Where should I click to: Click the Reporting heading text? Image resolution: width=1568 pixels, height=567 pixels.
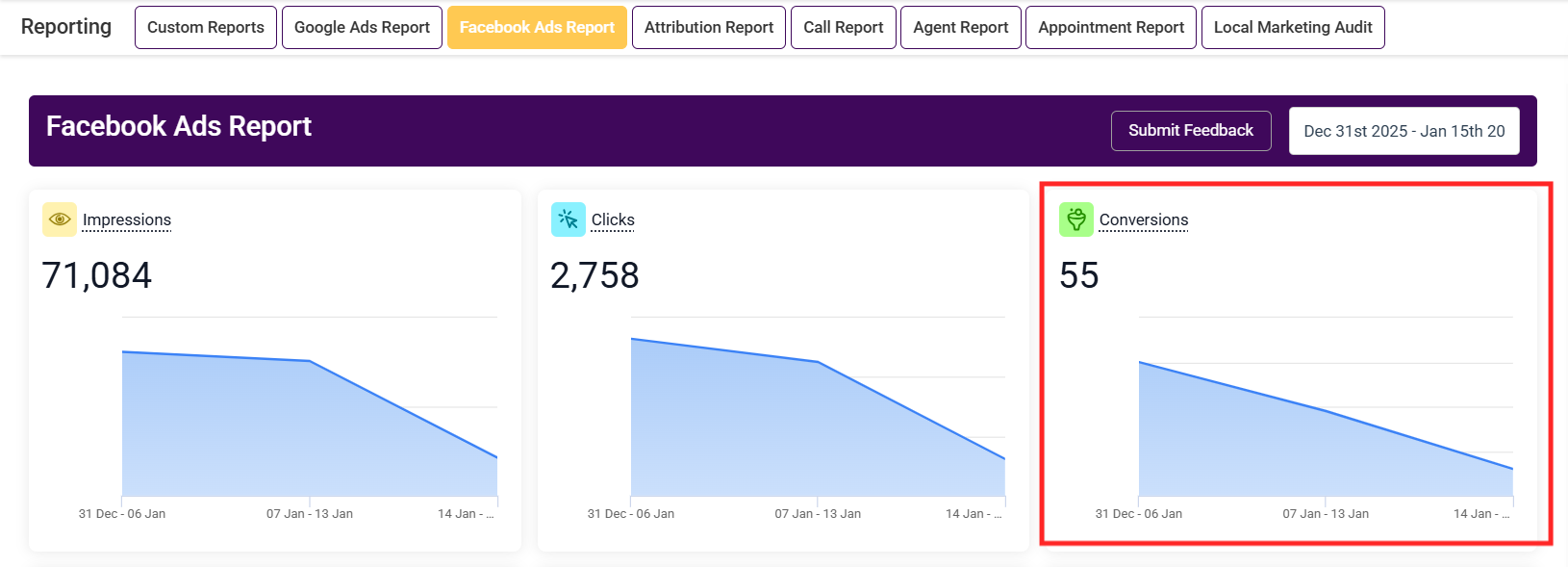click(x=66, y=27)
